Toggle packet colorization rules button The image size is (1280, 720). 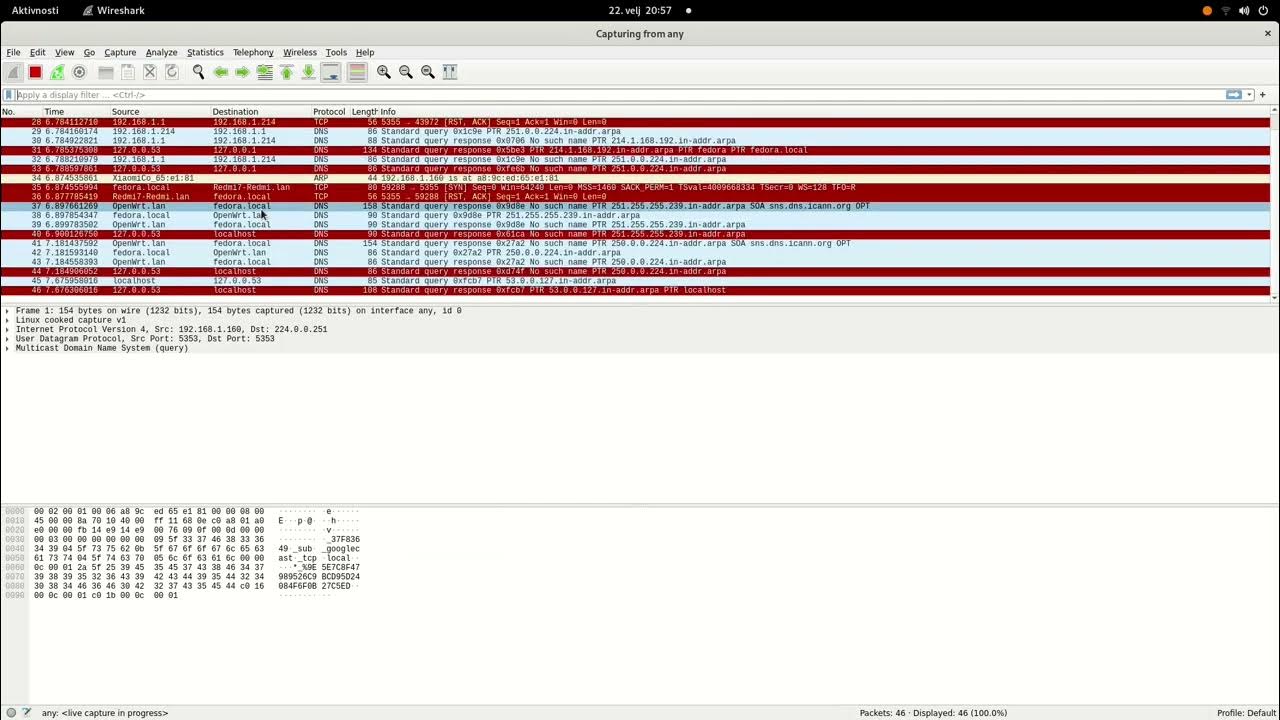356,72
